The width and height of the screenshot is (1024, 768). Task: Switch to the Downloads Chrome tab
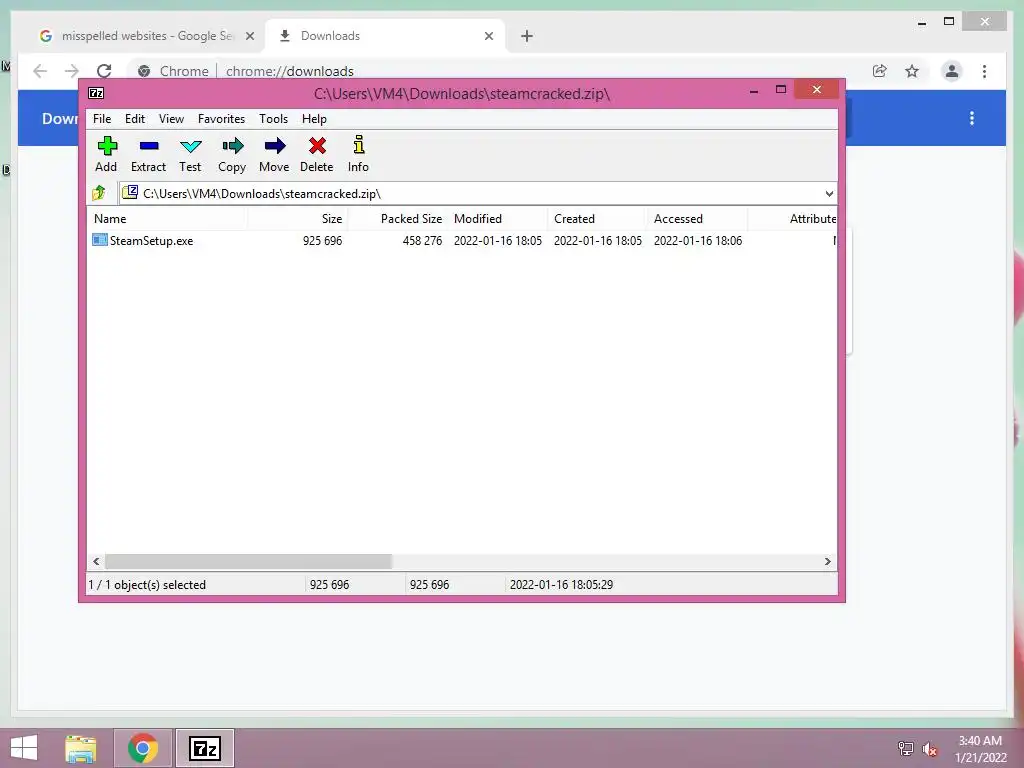pos(384,36)
